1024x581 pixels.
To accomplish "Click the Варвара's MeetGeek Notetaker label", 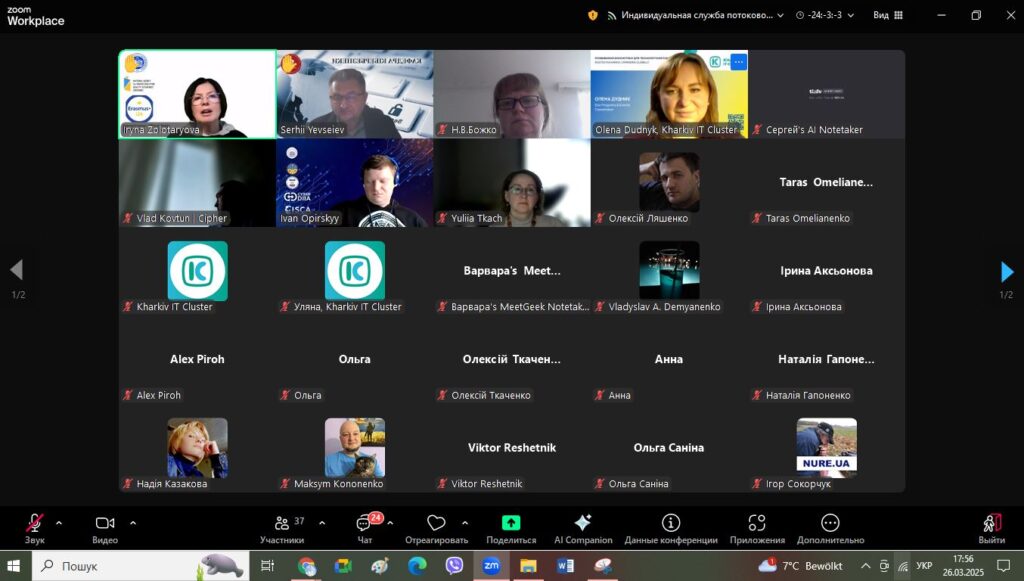I will [x=520, y=306].
